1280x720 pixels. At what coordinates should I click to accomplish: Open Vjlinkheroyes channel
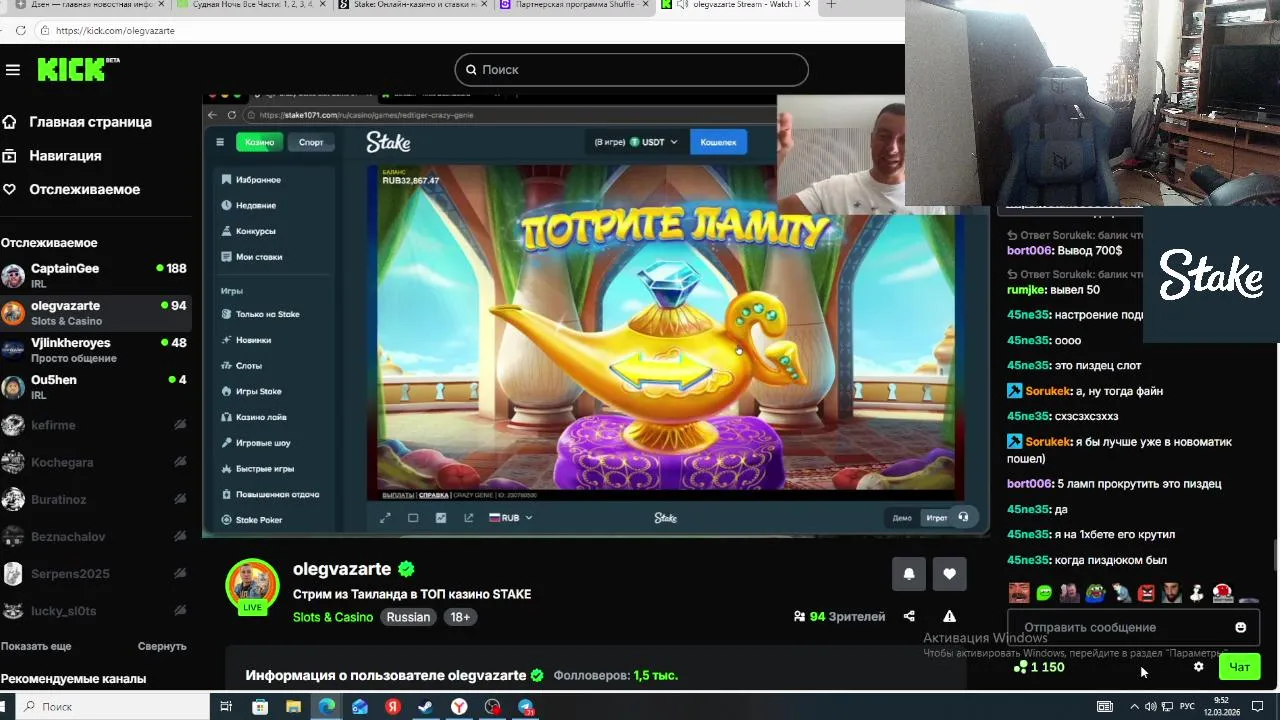96,349
